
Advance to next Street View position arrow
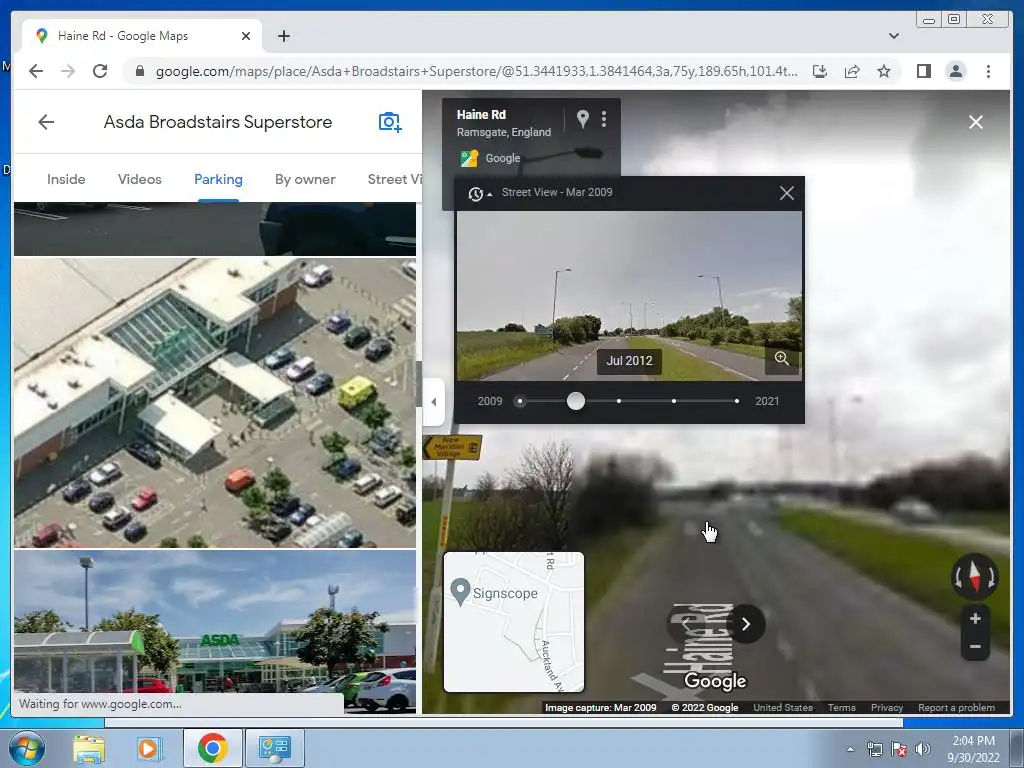[x=746, y=624]
